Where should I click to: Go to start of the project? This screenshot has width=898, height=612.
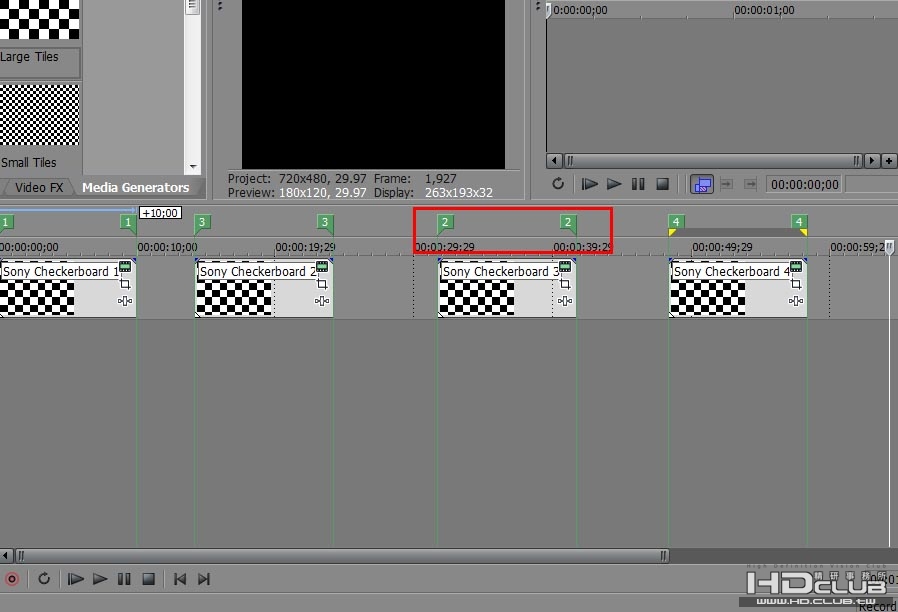coord(180,579)
